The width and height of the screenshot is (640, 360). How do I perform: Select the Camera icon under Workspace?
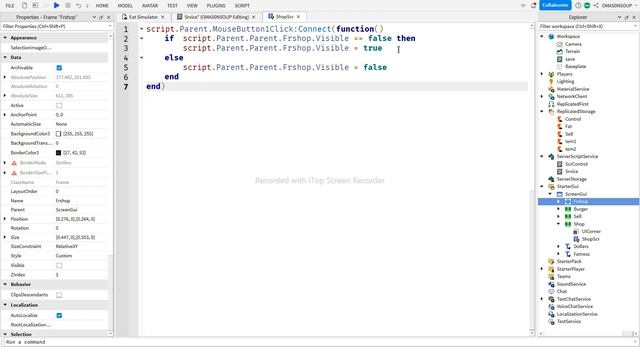pos(560,44)
